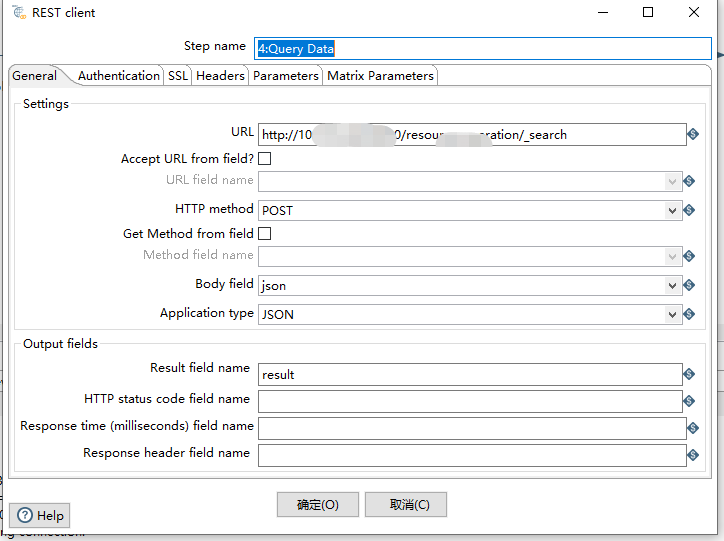Open the Authentication tab
724x541 pixels.
119,76
